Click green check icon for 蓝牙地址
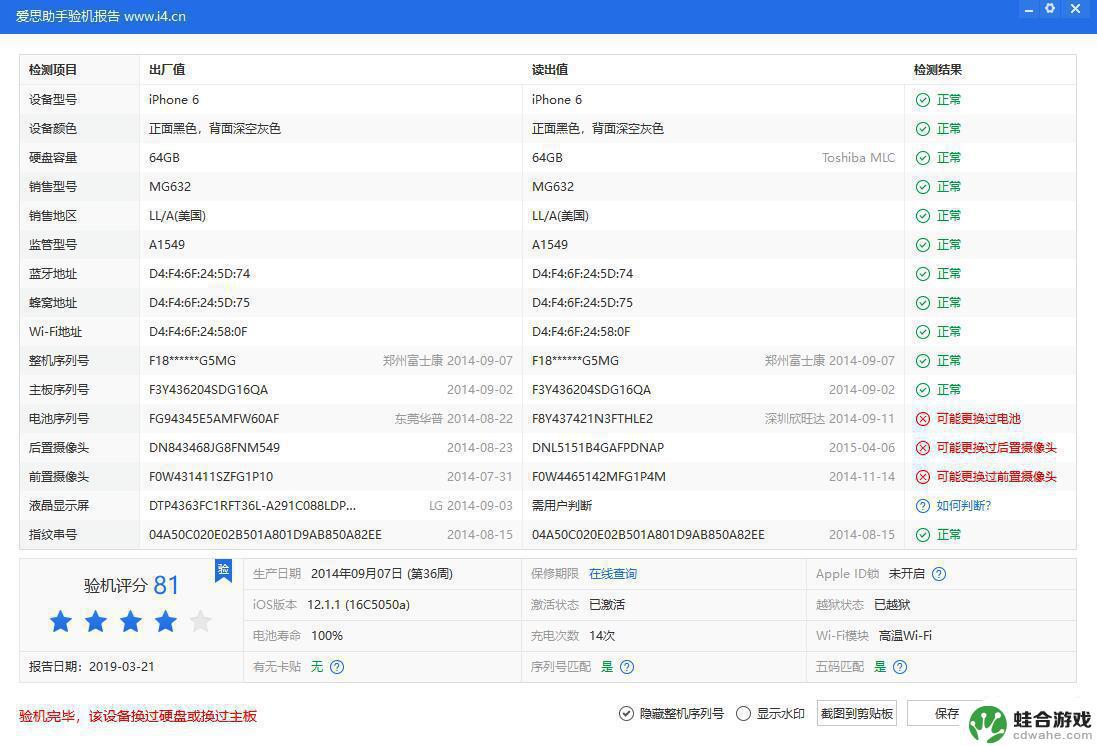Image resolution: width=1097 pixels, height=746 pixels. (923, 274)
